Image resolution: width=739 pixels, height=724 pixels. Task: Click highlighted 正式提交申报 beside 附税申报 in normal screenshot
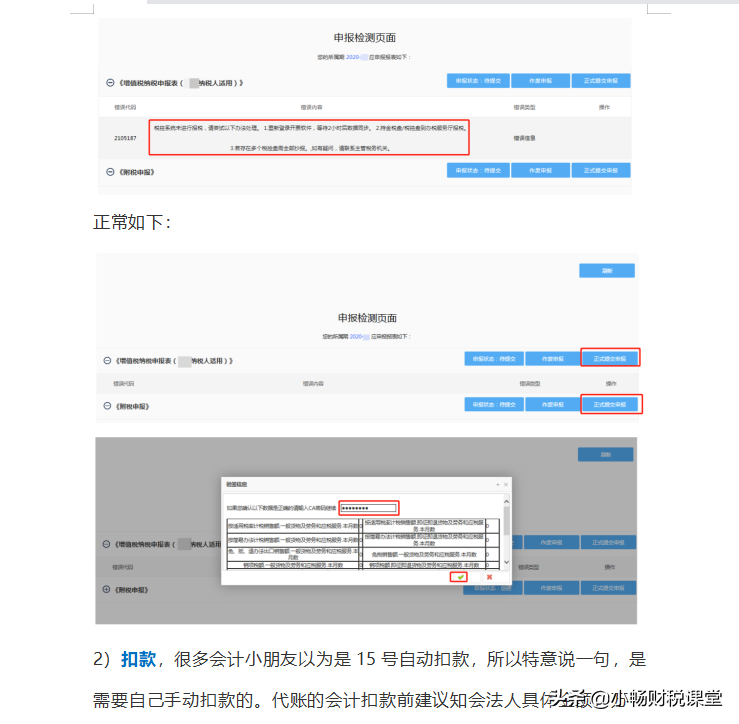tap(610, 404)
